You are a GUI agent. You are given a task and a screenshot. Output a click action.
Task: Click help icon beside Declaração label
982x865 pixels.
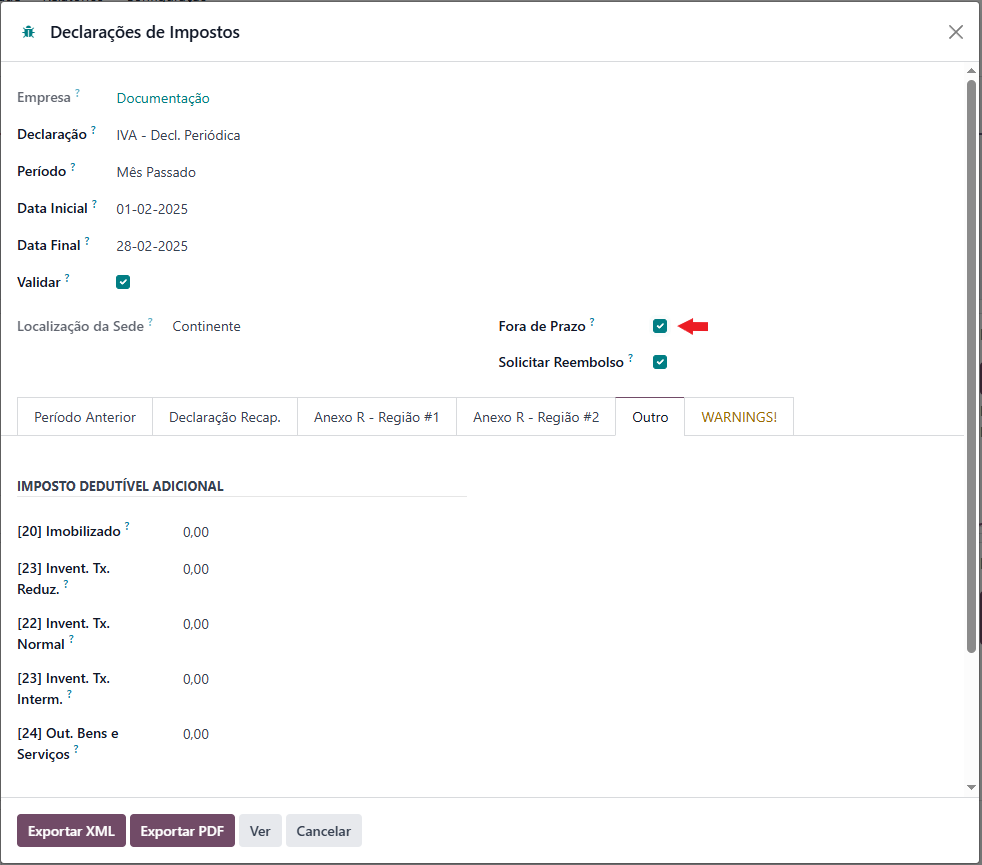tap(93, 130)
